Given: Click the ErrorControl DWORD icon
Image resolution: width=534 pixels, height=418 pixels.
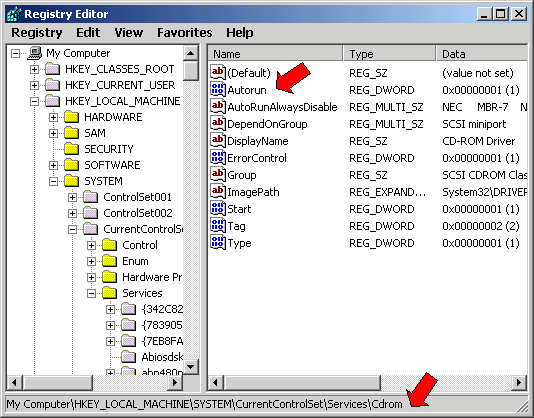Looking at the screenshot, I should pyautogui.click(x=218, y=157).
